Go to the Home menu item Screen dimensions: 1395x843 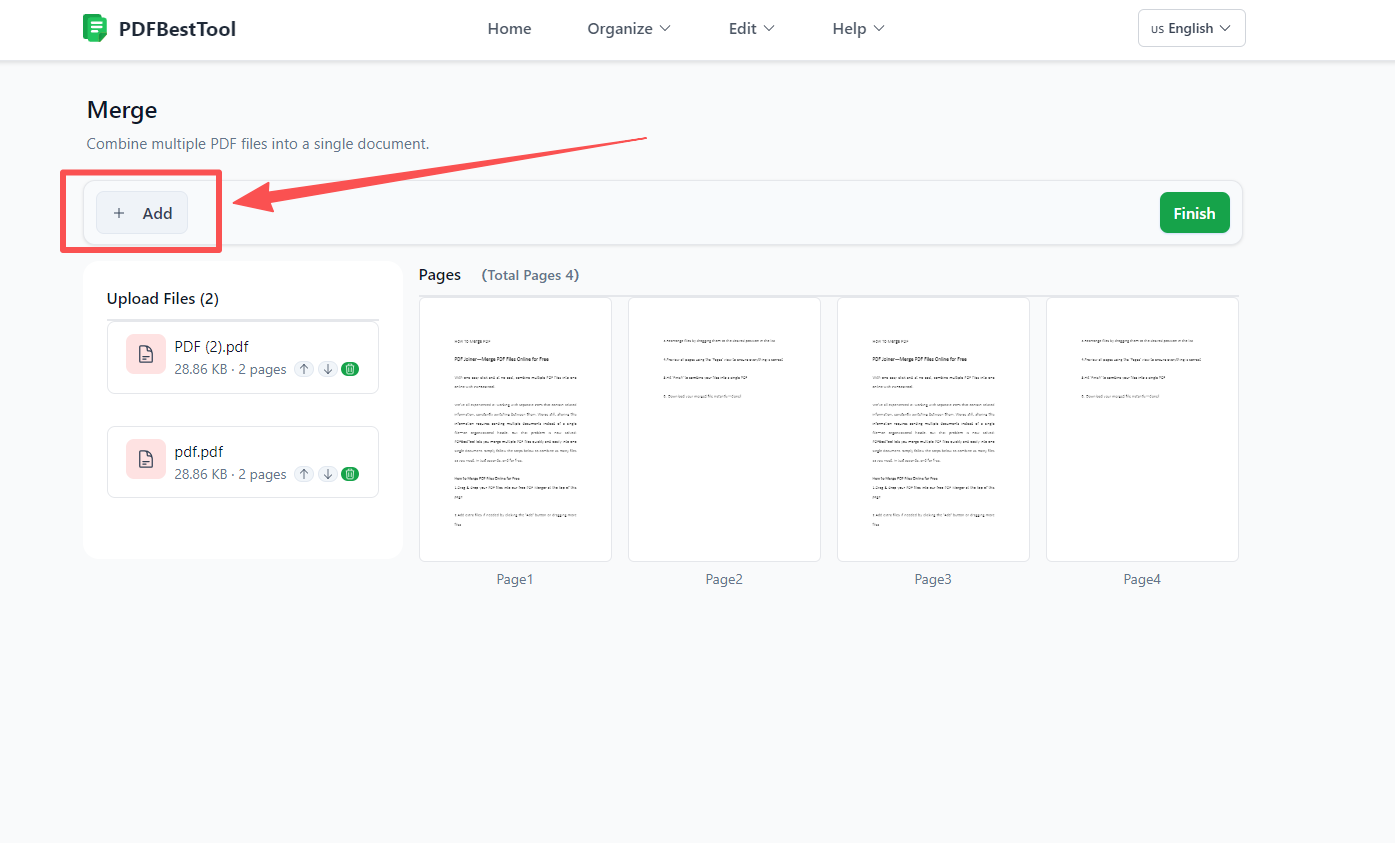point(509,28)
